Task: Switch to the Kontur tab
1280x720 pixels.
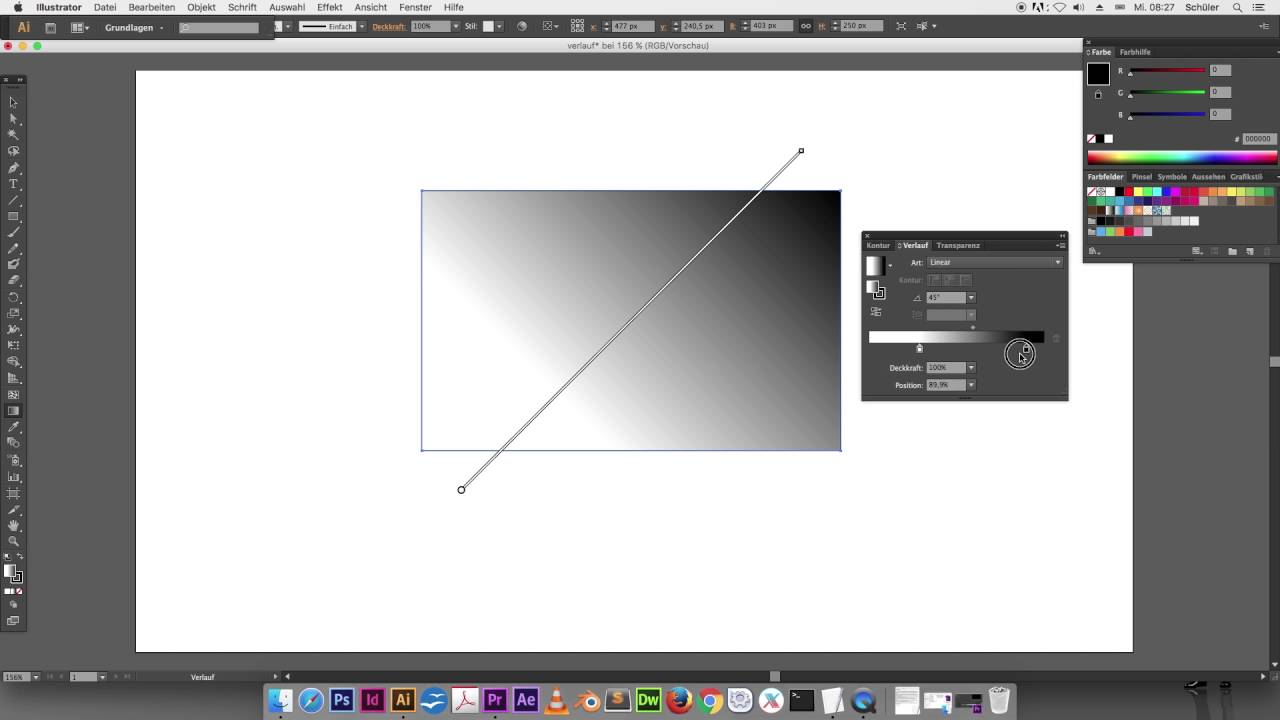Action: click(878, 245)
